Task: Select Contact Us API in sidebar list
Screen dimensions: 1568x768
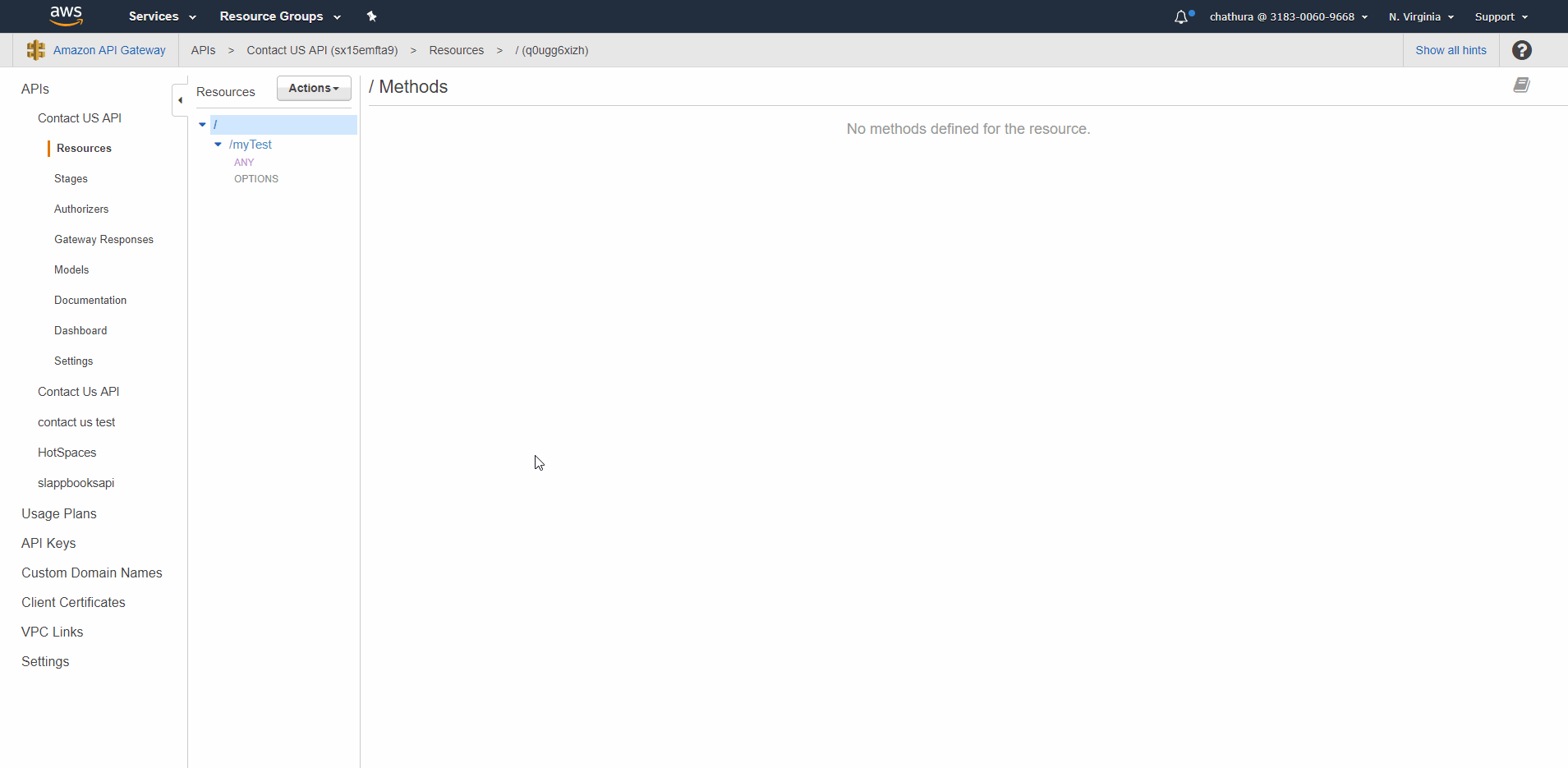Action: coord(79,392)
